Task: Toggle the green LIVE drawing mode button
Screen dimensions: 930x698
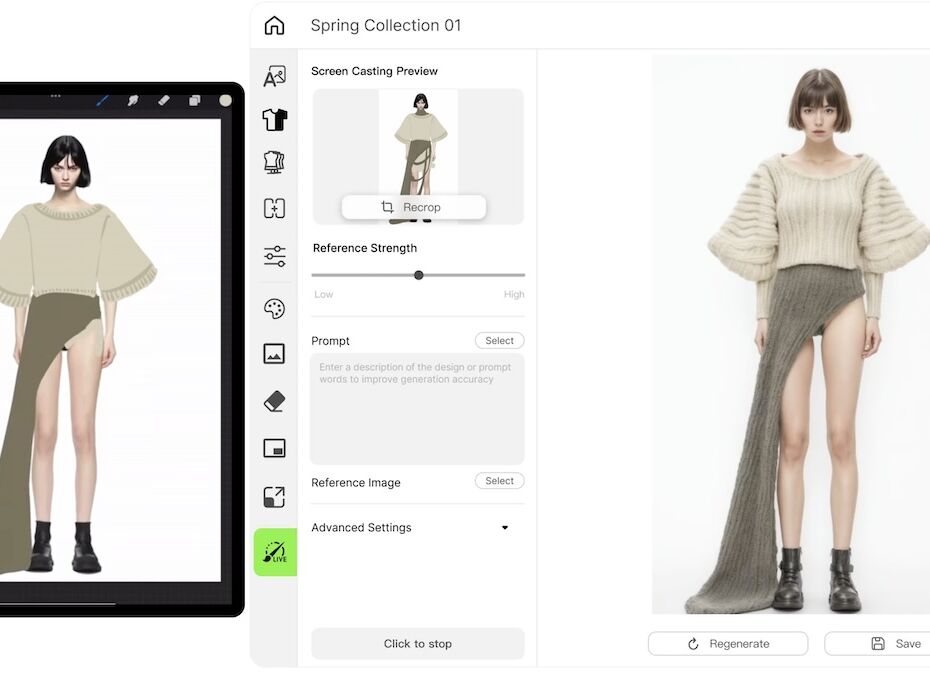Action: (275, 552)
